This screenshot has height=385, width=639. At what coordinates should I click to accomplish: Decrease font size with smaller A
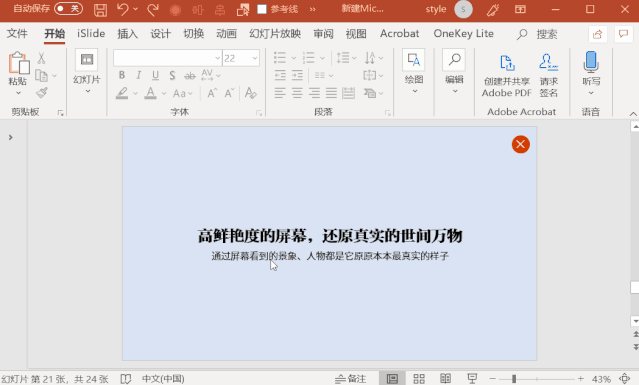click(x=229, y=93)
